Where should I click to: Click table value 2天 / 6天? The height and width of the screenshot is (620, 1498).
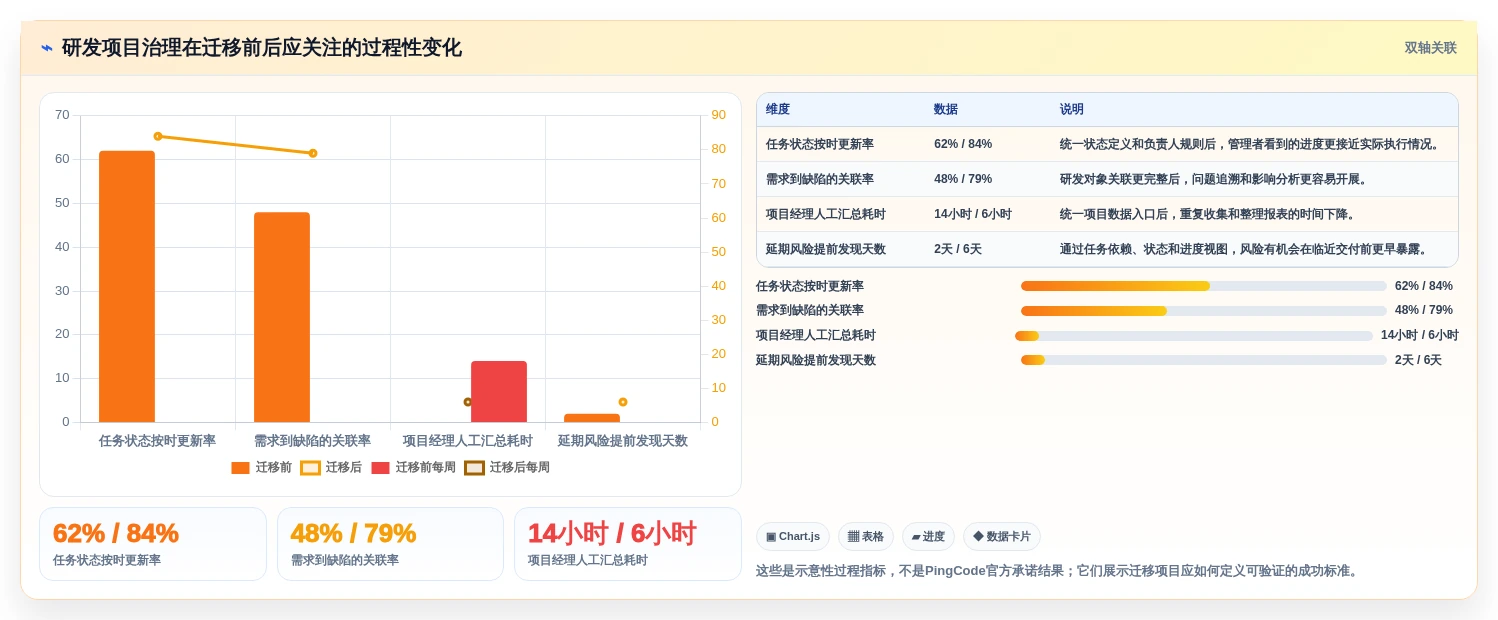958,249
